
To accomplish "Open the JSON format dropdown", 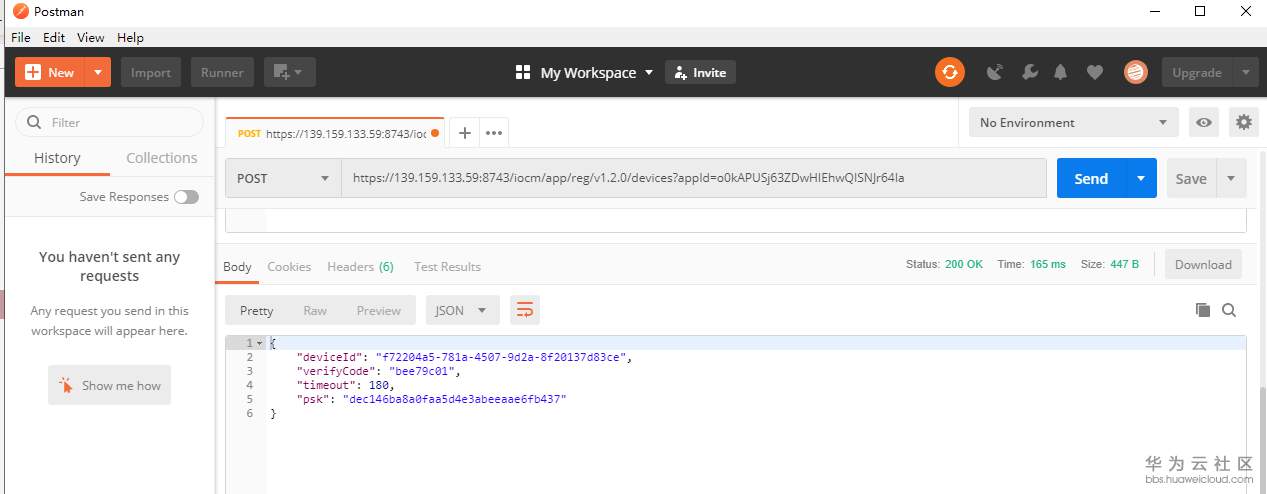I will coord(462,310).
